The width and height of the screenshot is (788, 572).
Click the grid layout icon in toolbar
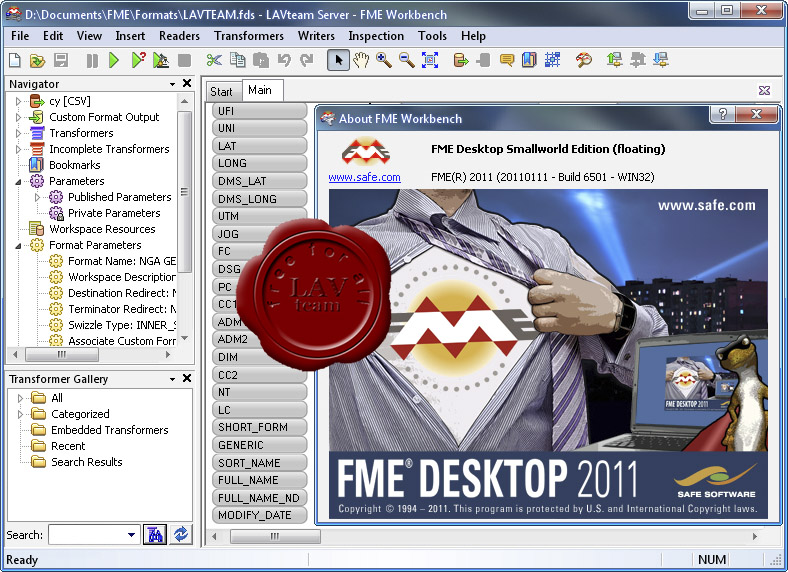click(x=552, y=60)
